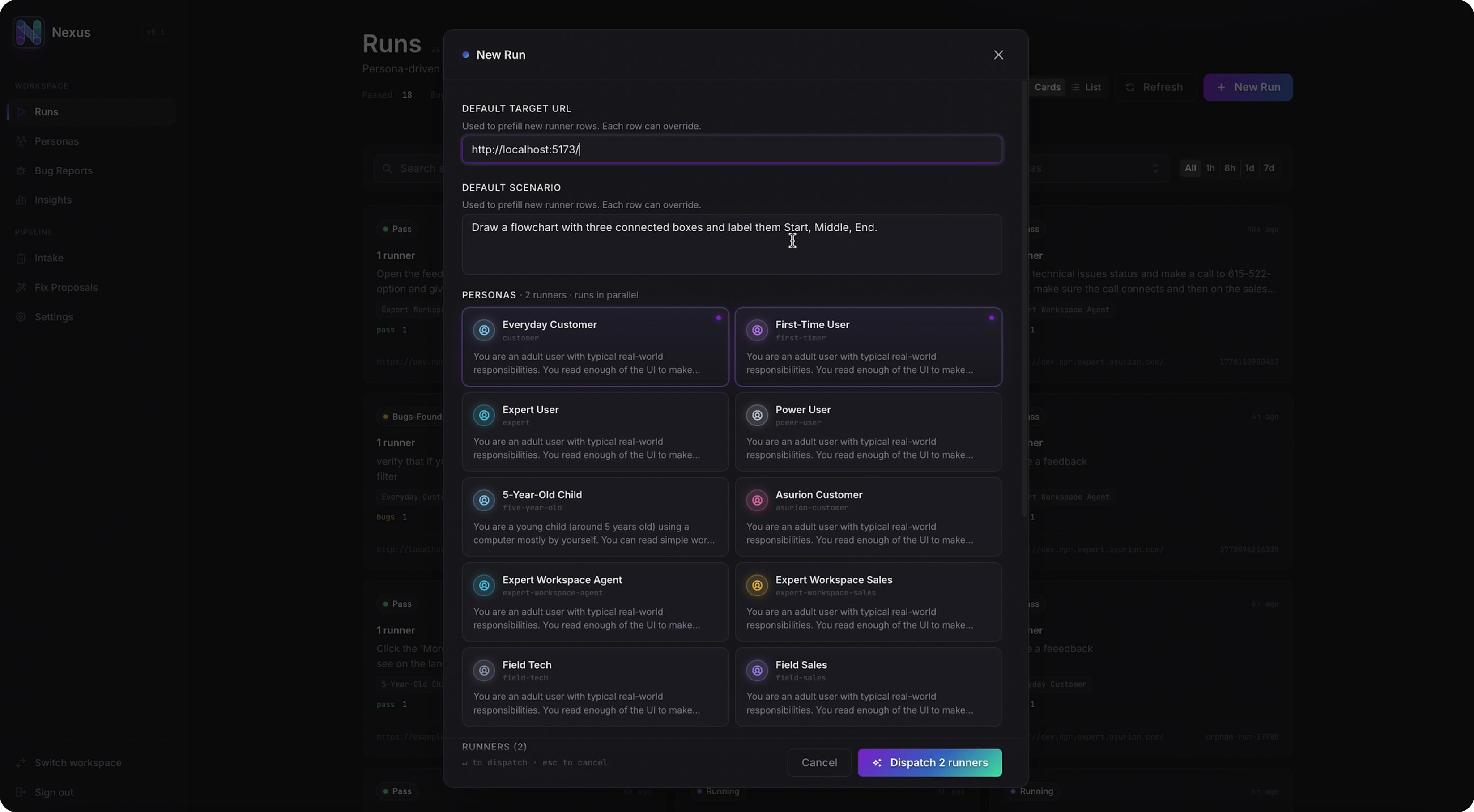Image resolution: width=1474 pixels, height=812 pixels.
Task: Click the Nexus logo icon
Action: [x=29, y=33]
